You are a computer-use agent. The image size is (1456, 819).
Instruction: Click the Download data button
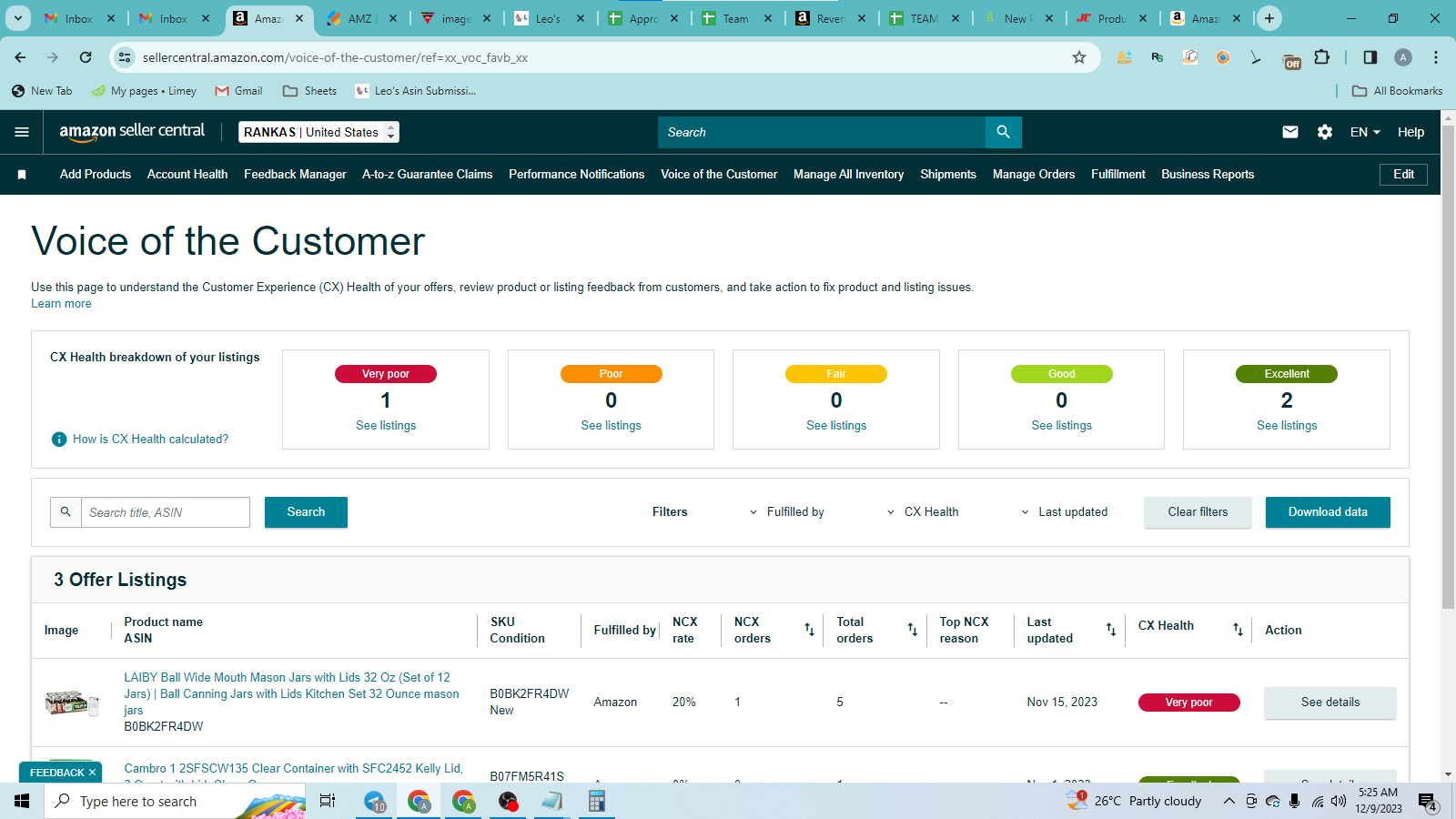point(1328,512)
